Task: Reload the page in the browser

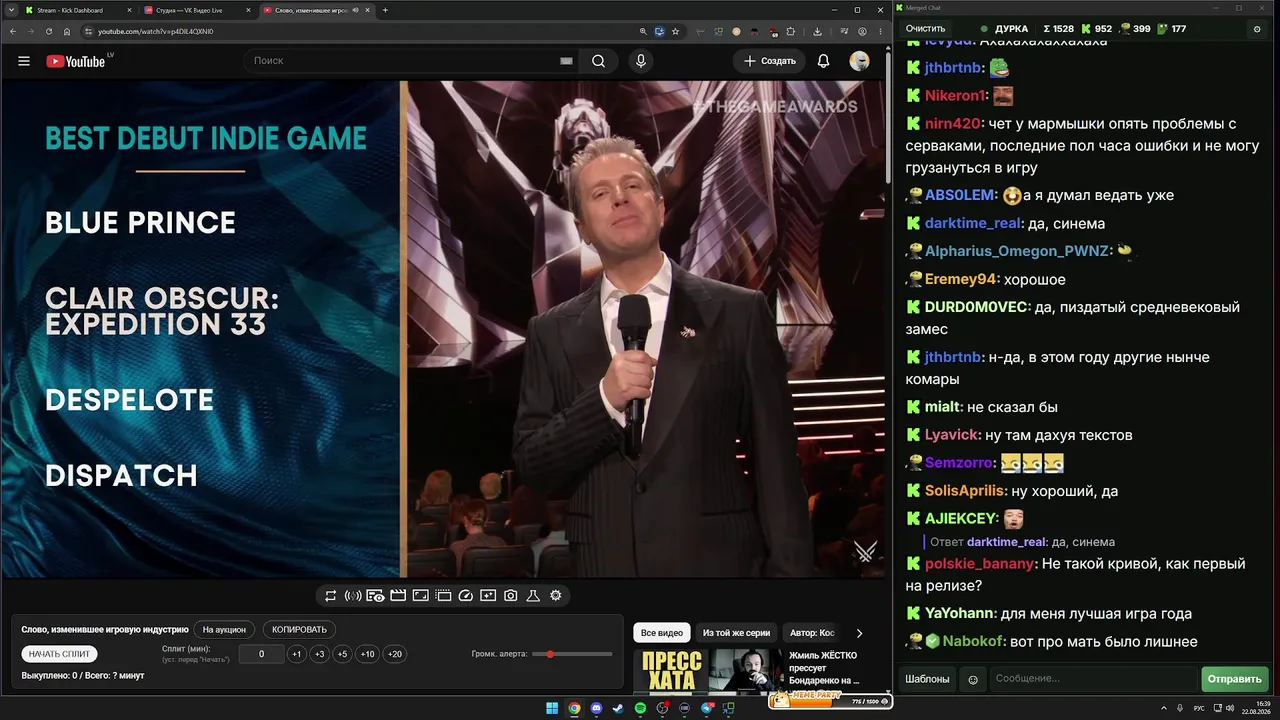Action: [x=49, y=31]
